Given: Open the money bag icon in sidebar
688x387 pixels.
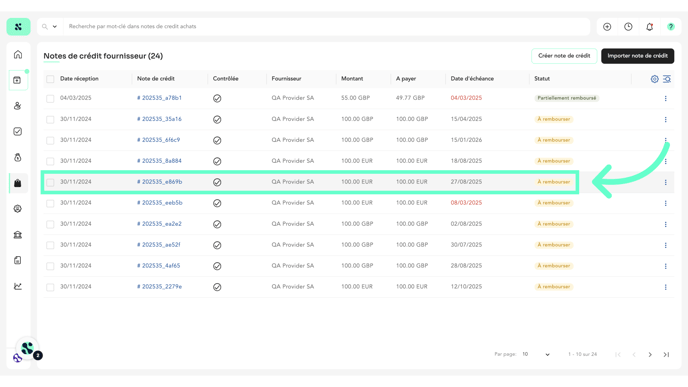Looking at the screenshot, I should 18,158.
